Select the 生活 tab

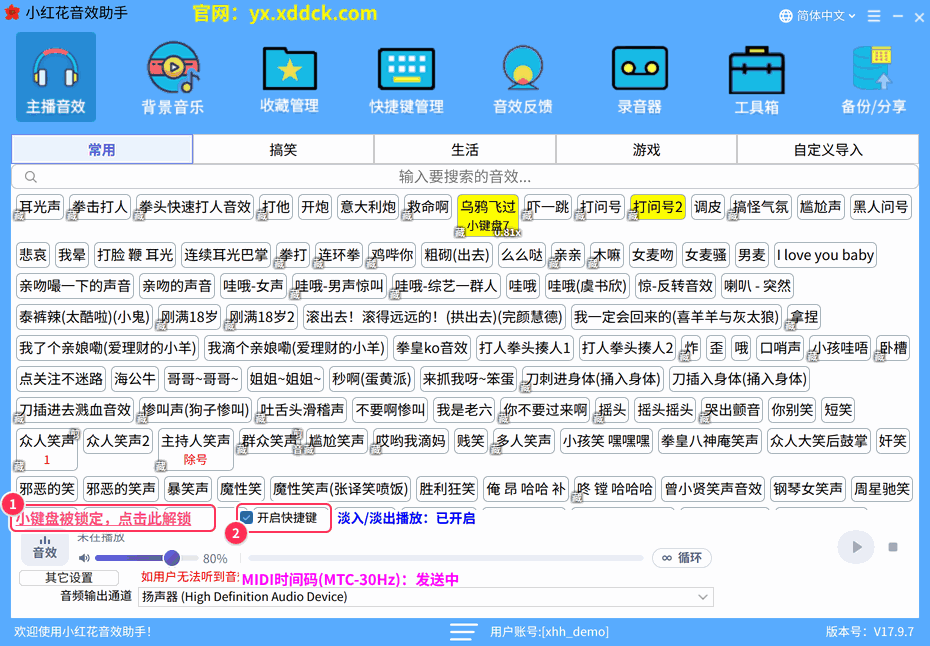coord(464,149)
